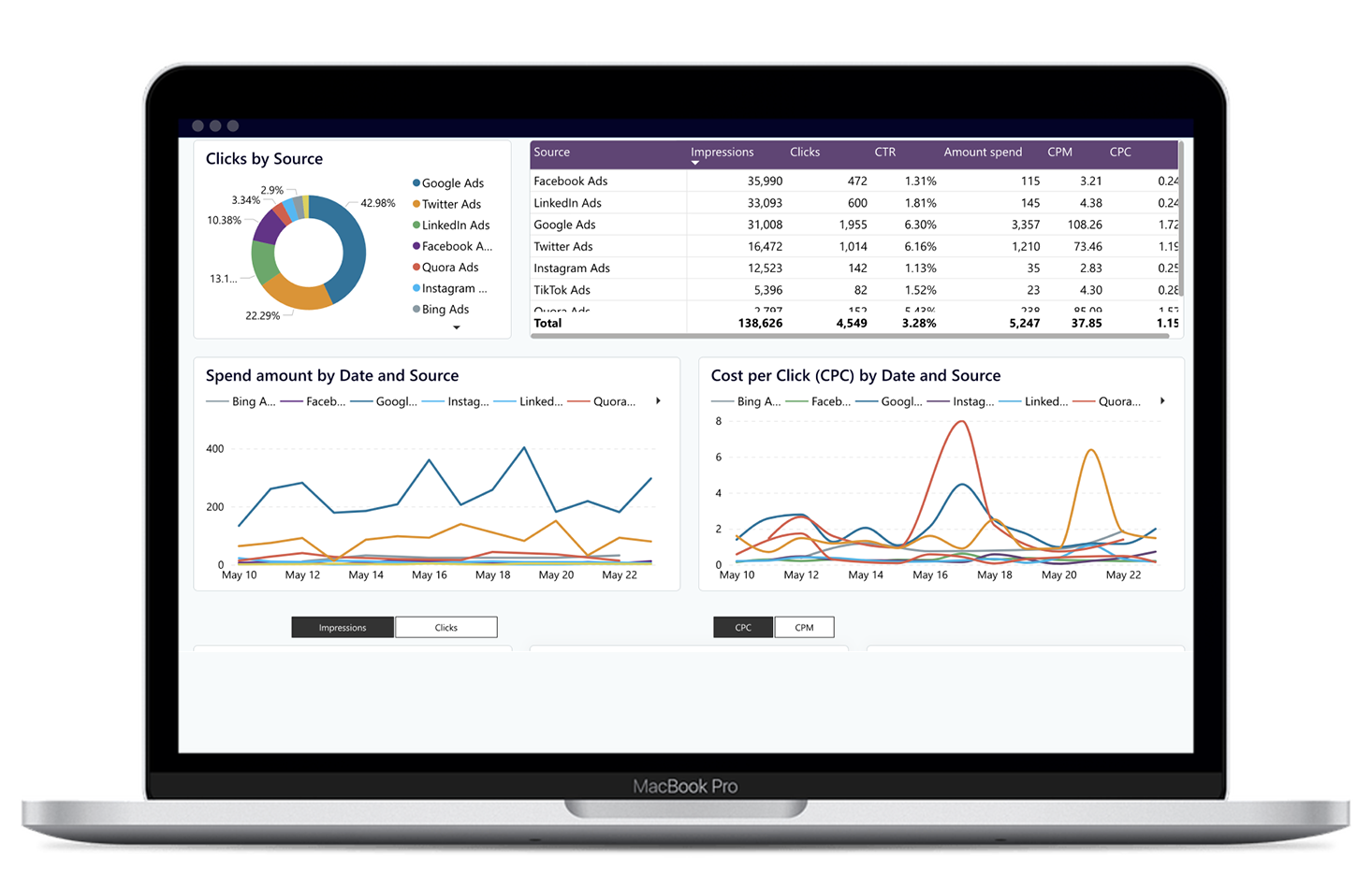This screenshot has width=1372, height=872.
Task: Sort table by CPC column header
Action: point(1120,153)
